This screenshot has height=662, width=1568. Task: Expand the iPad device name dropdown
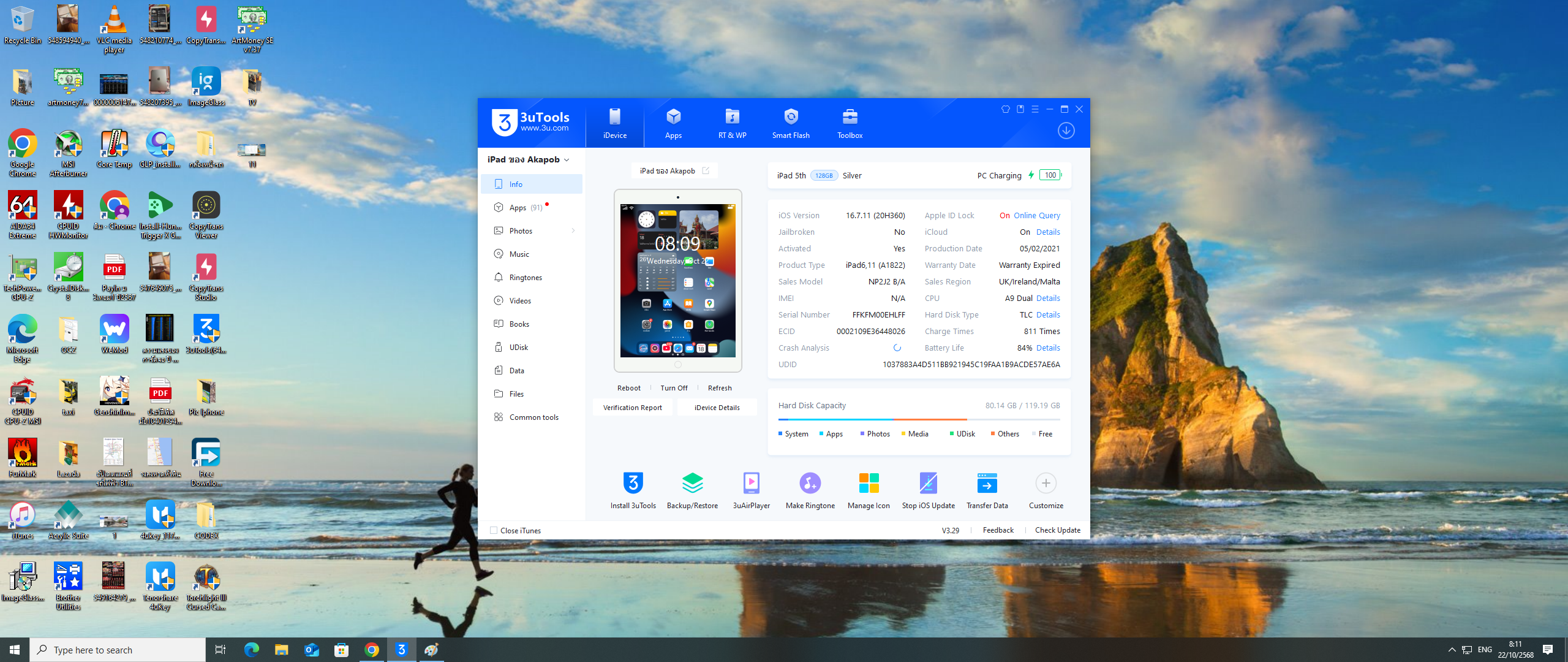click(x=567, y=160)
